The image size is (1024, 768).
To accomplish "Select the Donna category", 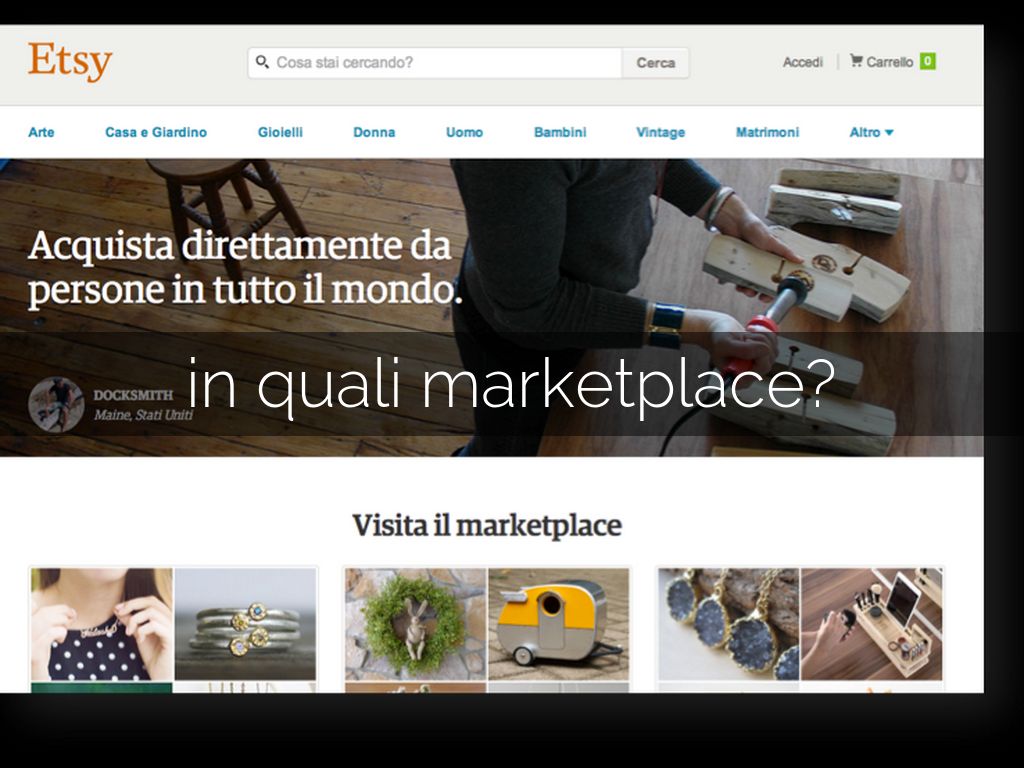I will tap(374, 133).
